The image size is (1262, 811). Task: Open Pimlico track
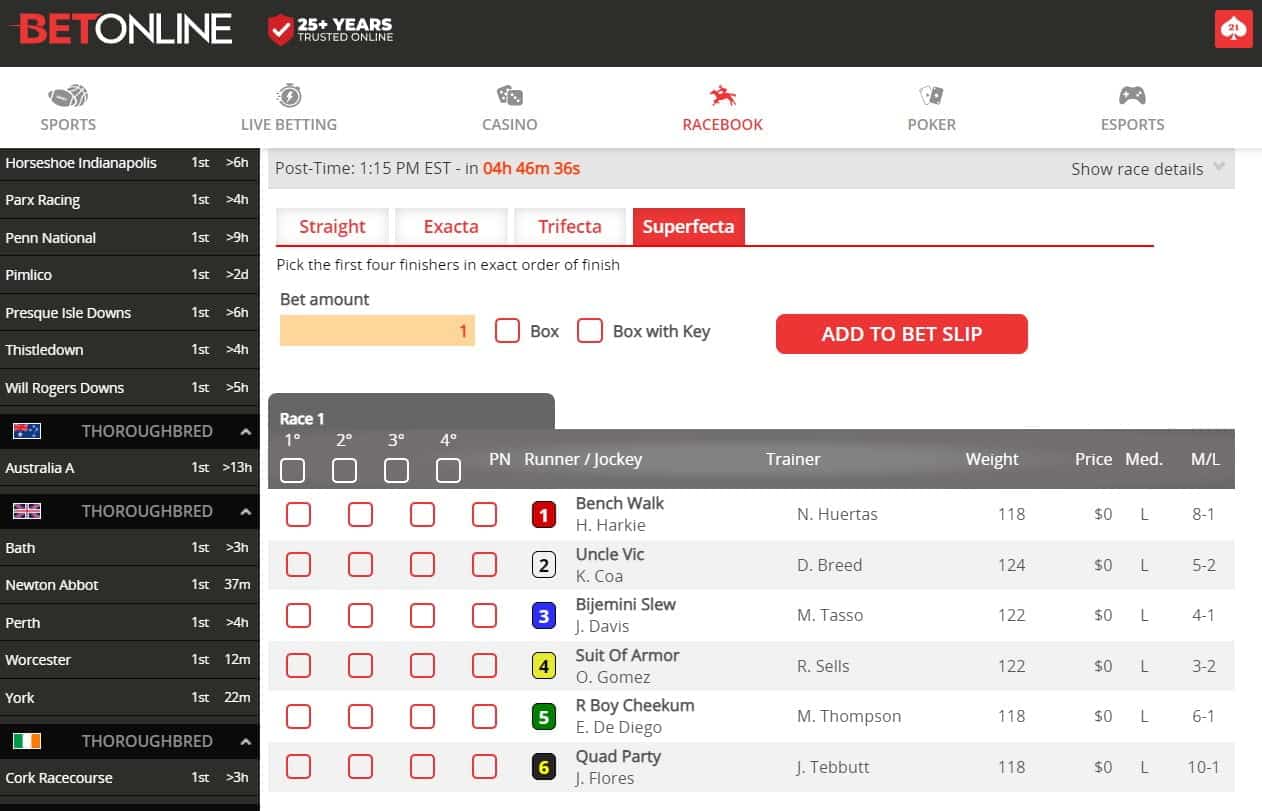click(x=129, y=275)
